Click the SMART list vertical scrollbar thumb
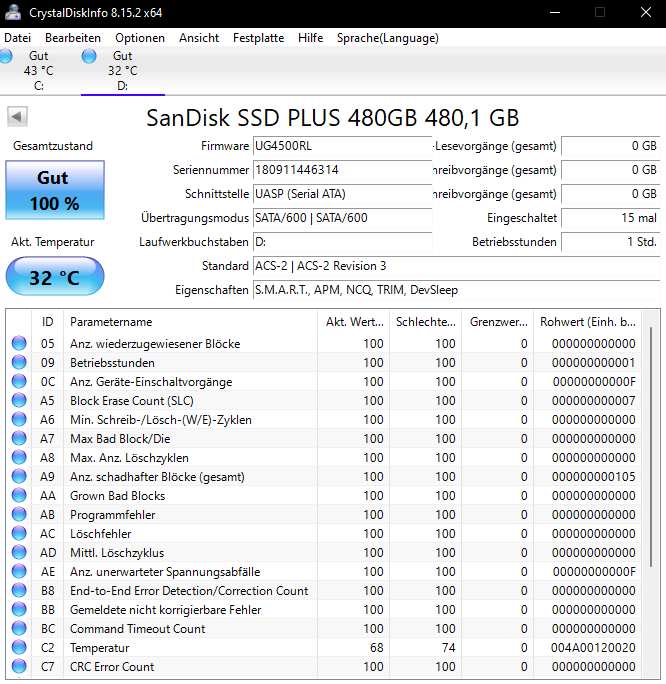Screen dimensions: 666x684 651,447
